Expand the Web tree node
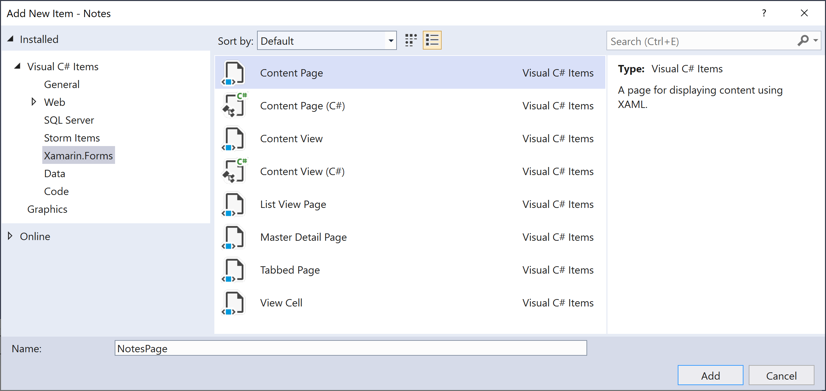Viewport: 826px width, 391px height. pyautogui.click(x=34, y=102)
